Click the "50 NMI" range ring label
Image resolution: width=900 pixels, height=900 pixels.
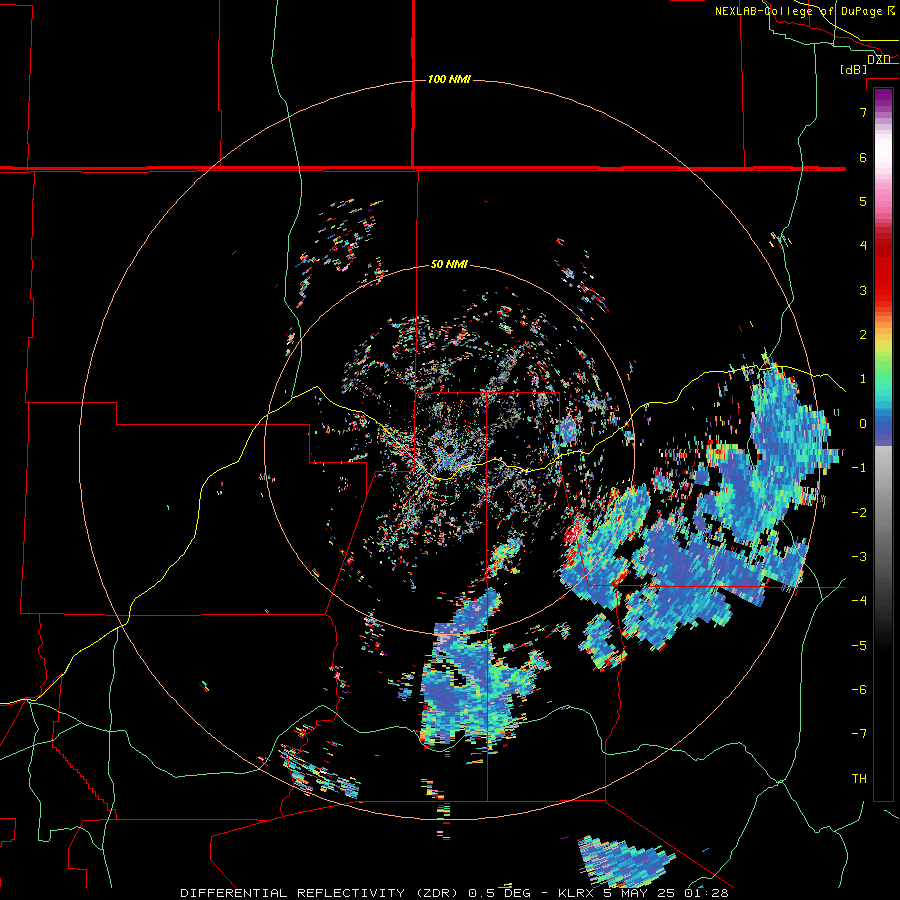click(x=449, y=265)
